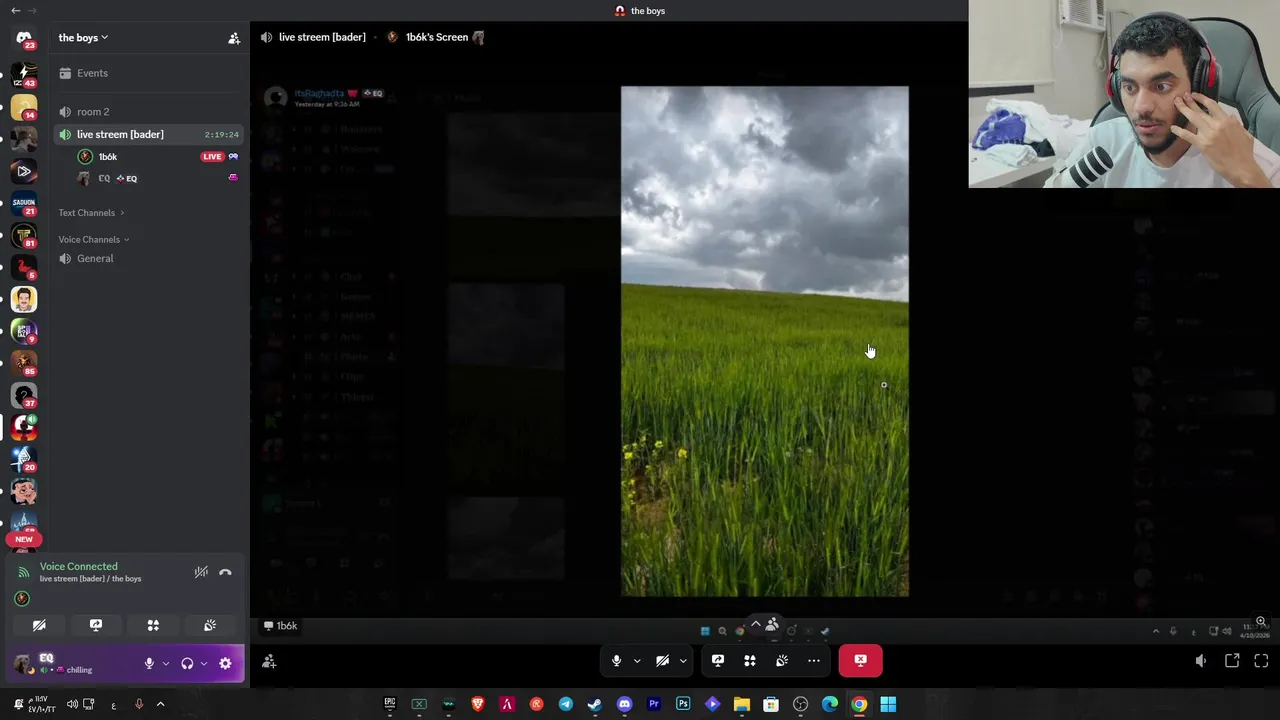Show hidden system tray icons arrow
Screen dimensions: 1280x720
click(160, 704)
